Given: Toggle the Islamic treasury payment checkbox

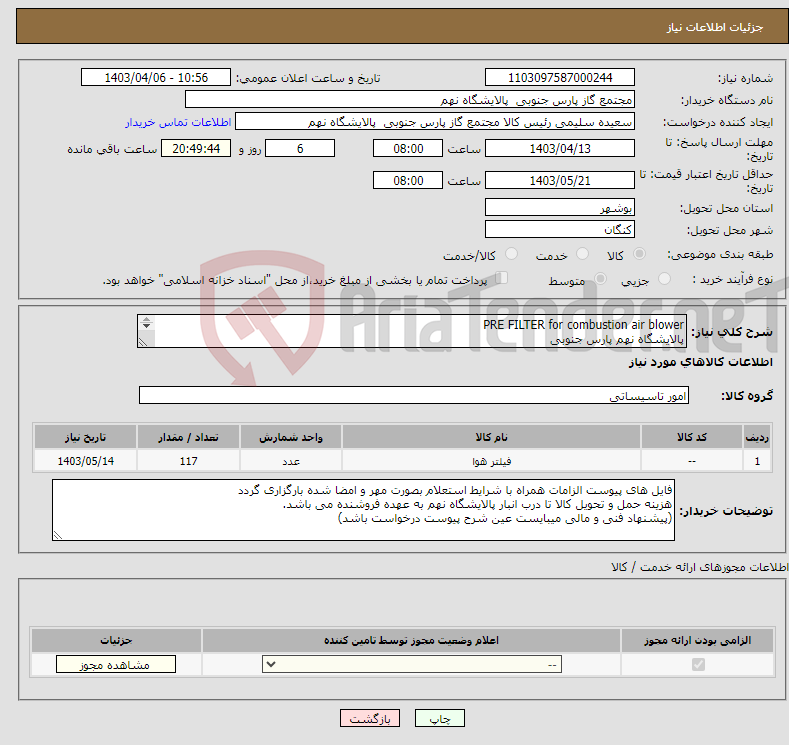Looking at the screenshot, I should point(501,278).
